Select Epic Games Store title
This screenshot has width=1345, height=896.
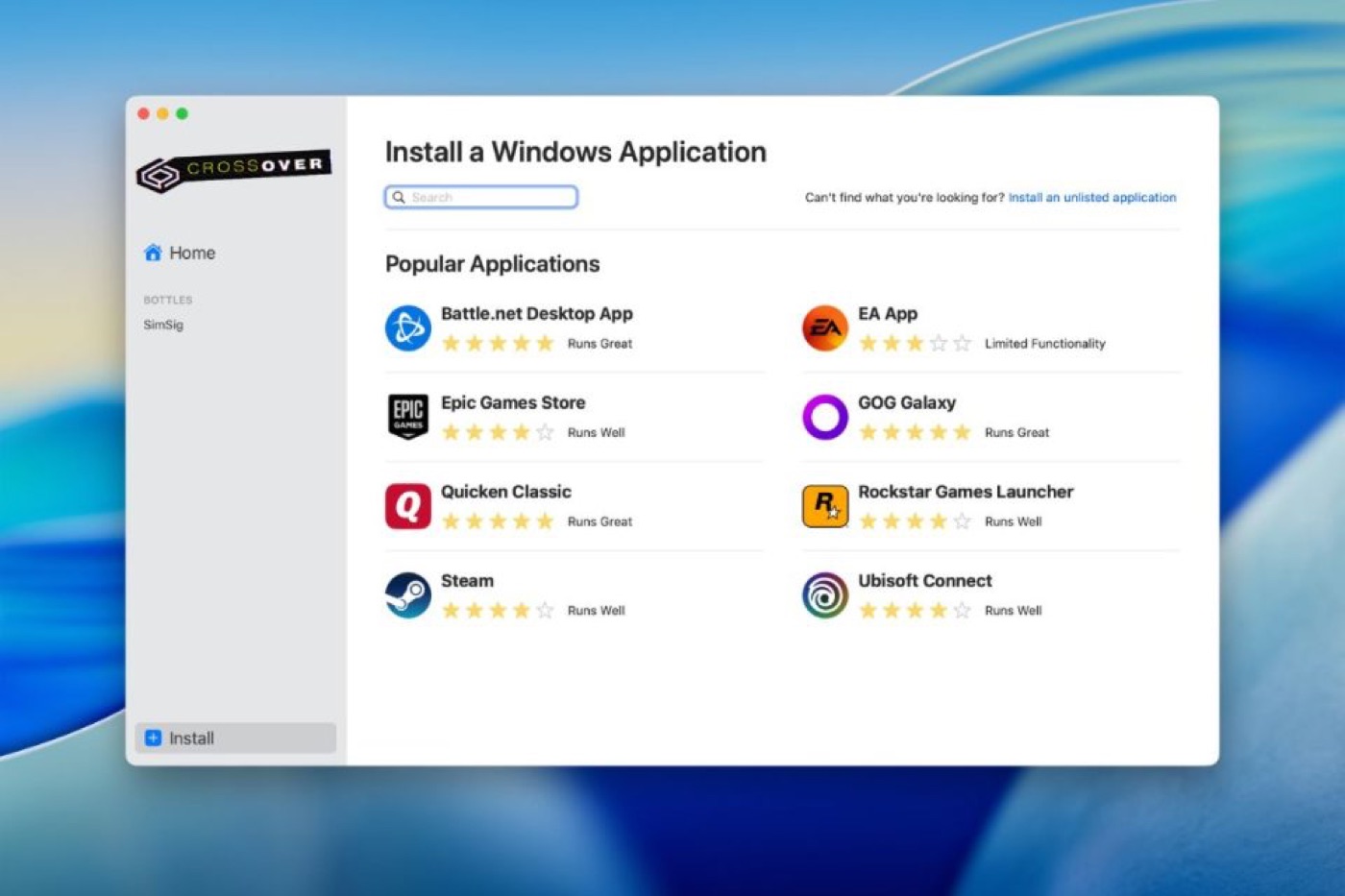point(513,402)
